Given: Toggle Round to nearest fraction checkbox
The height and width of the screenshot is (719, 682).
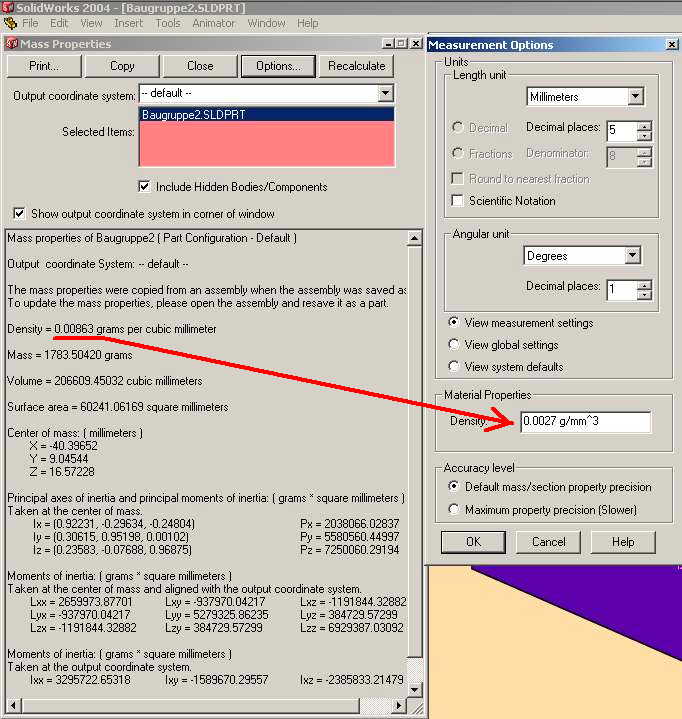Looking at the screenshot, I should click(x=457, y=178).
